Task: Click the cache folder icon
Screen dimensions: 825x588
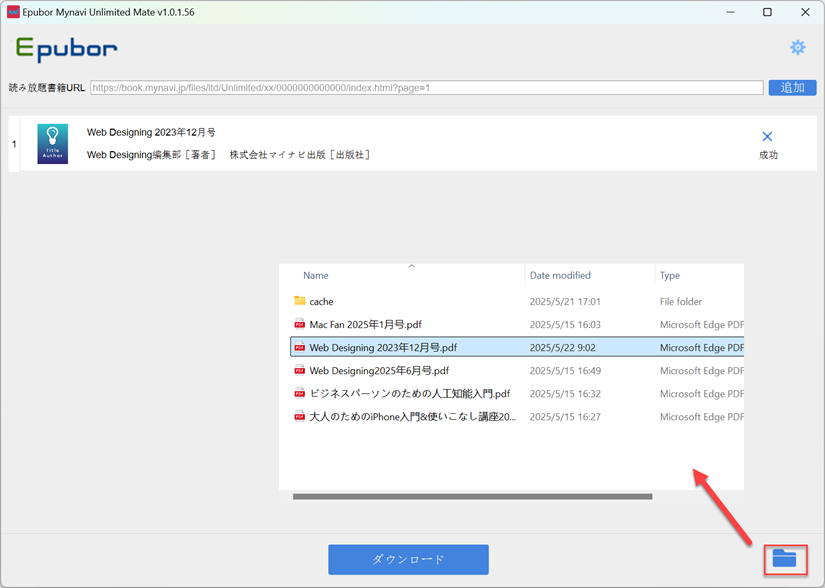Action: (300, 301)
